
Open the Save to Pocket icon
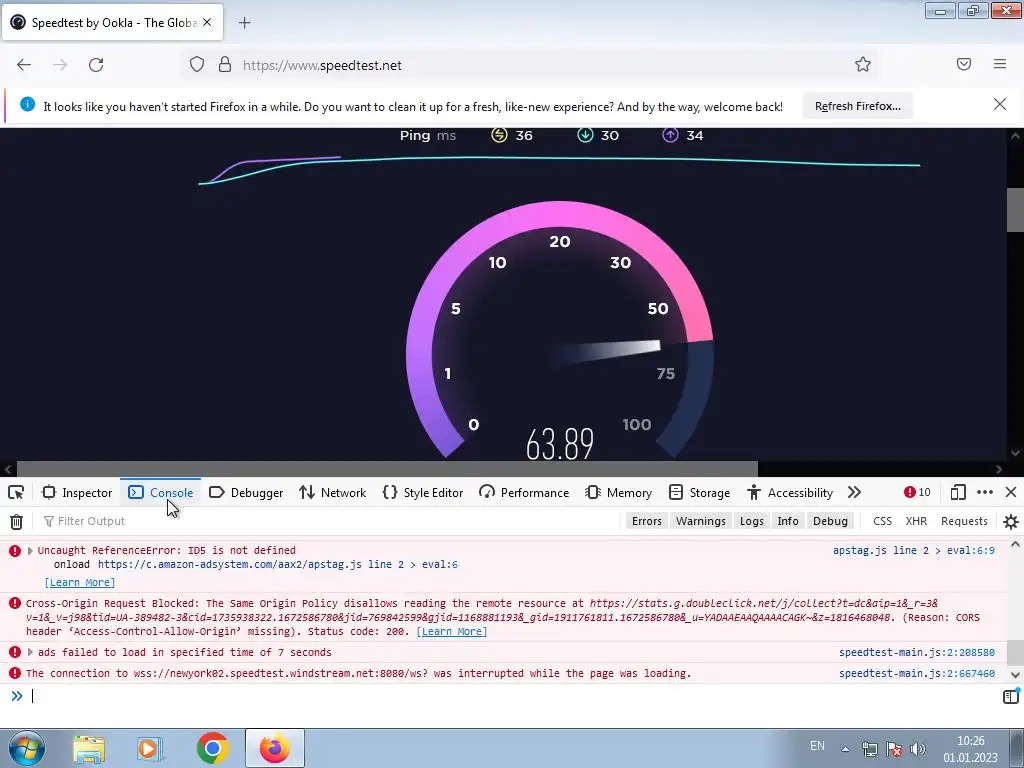963,64
